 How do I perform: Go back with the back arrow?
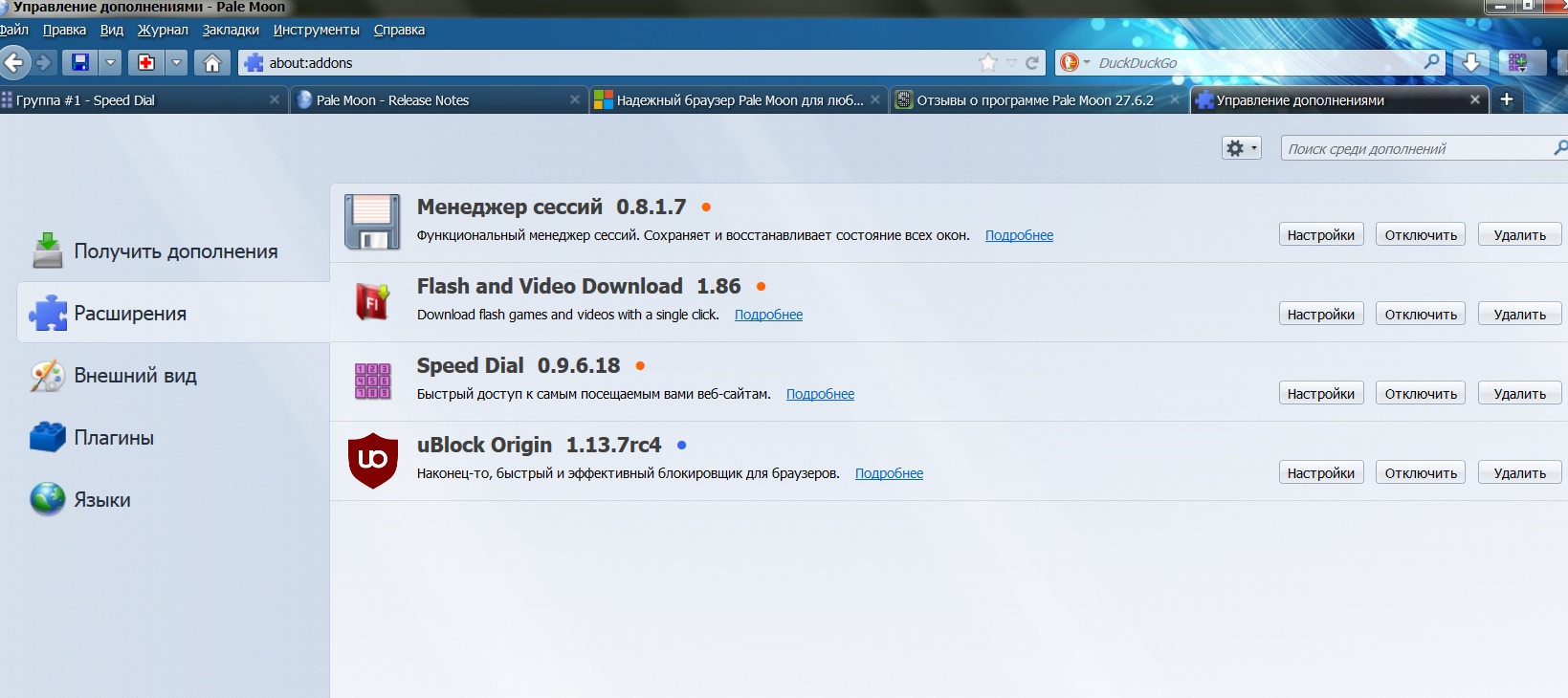point(13,63)
